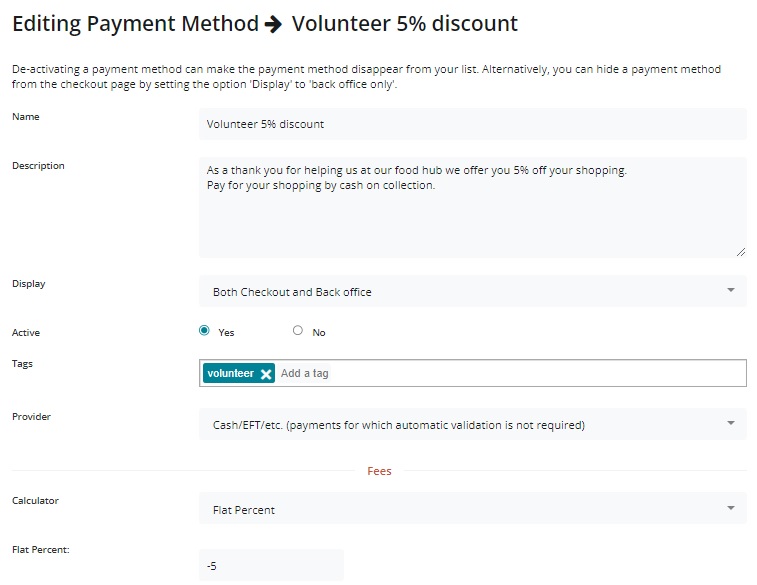757x585 pixels.
Task: Edit the Flat Percent value field
Action: 271,565
